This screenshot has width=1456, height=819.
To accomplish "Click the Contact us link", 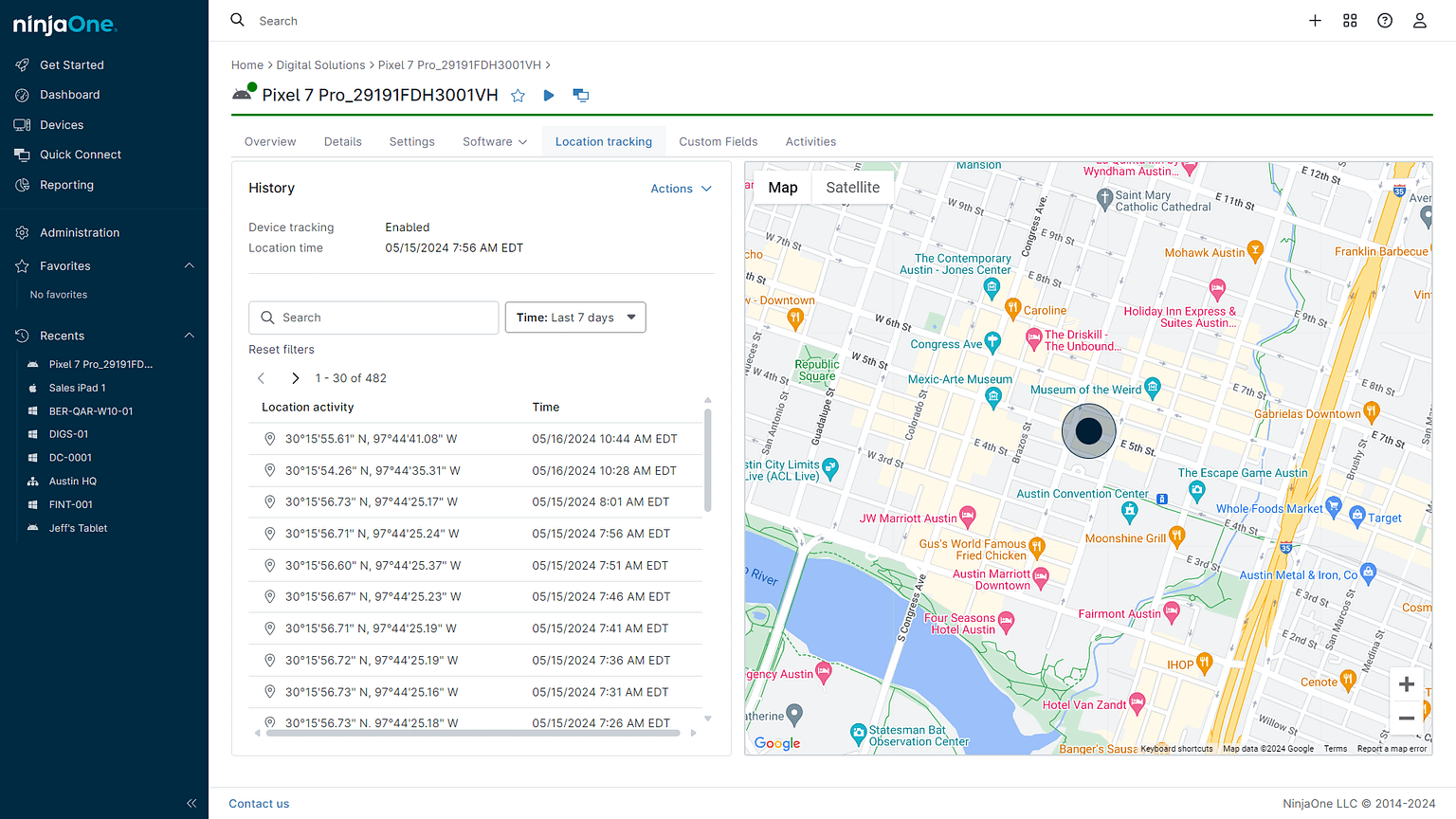I will coord(259,804).
